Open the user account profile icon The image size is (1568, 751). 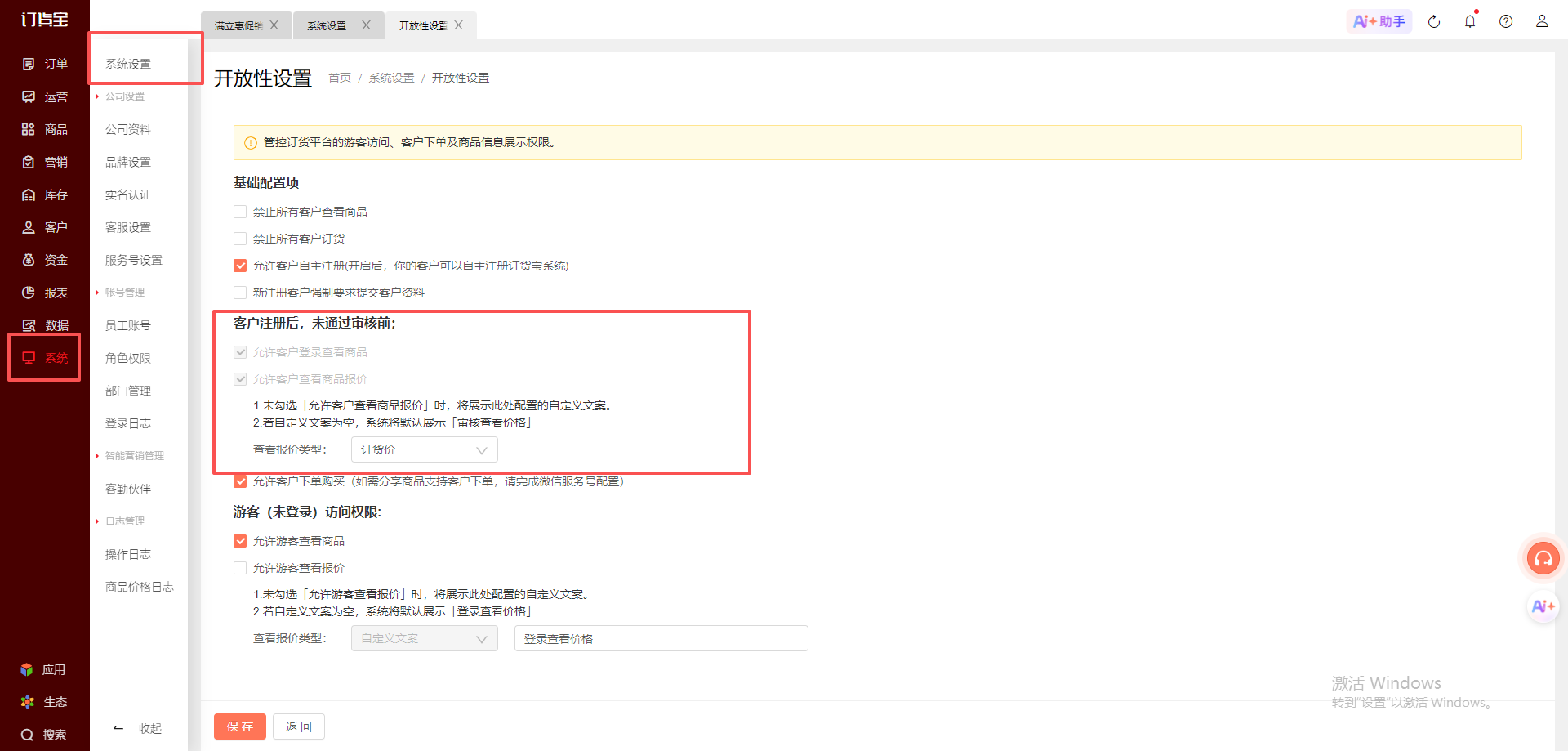pos(1542,22)
